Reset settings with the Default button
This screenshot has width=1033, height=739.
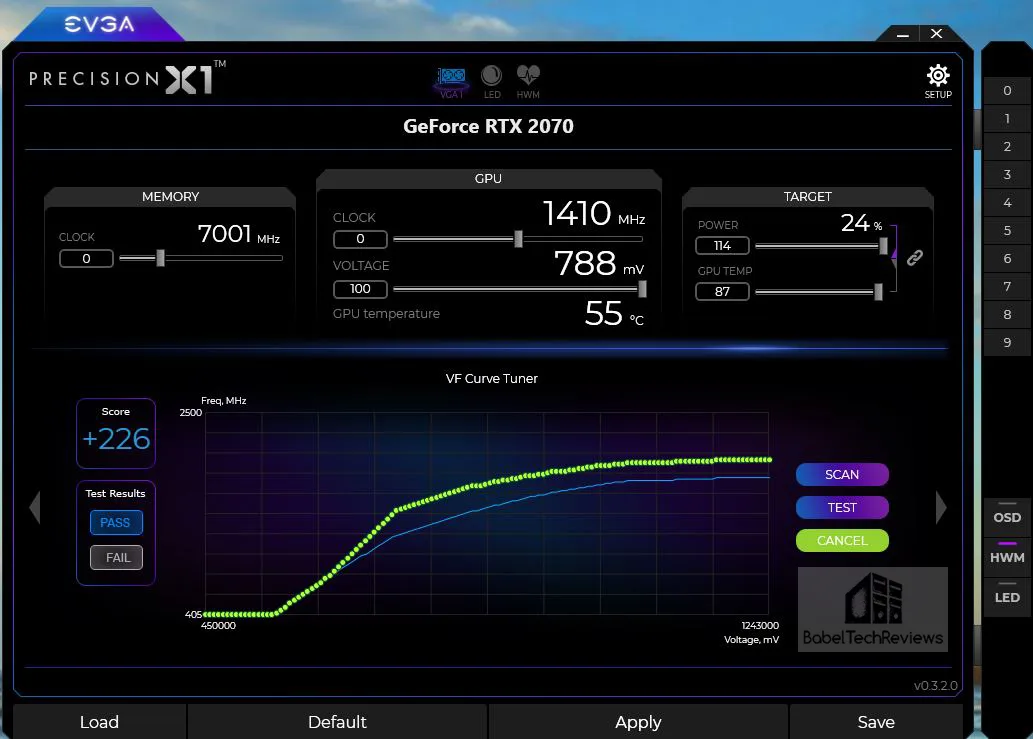[x=337, y=722]
